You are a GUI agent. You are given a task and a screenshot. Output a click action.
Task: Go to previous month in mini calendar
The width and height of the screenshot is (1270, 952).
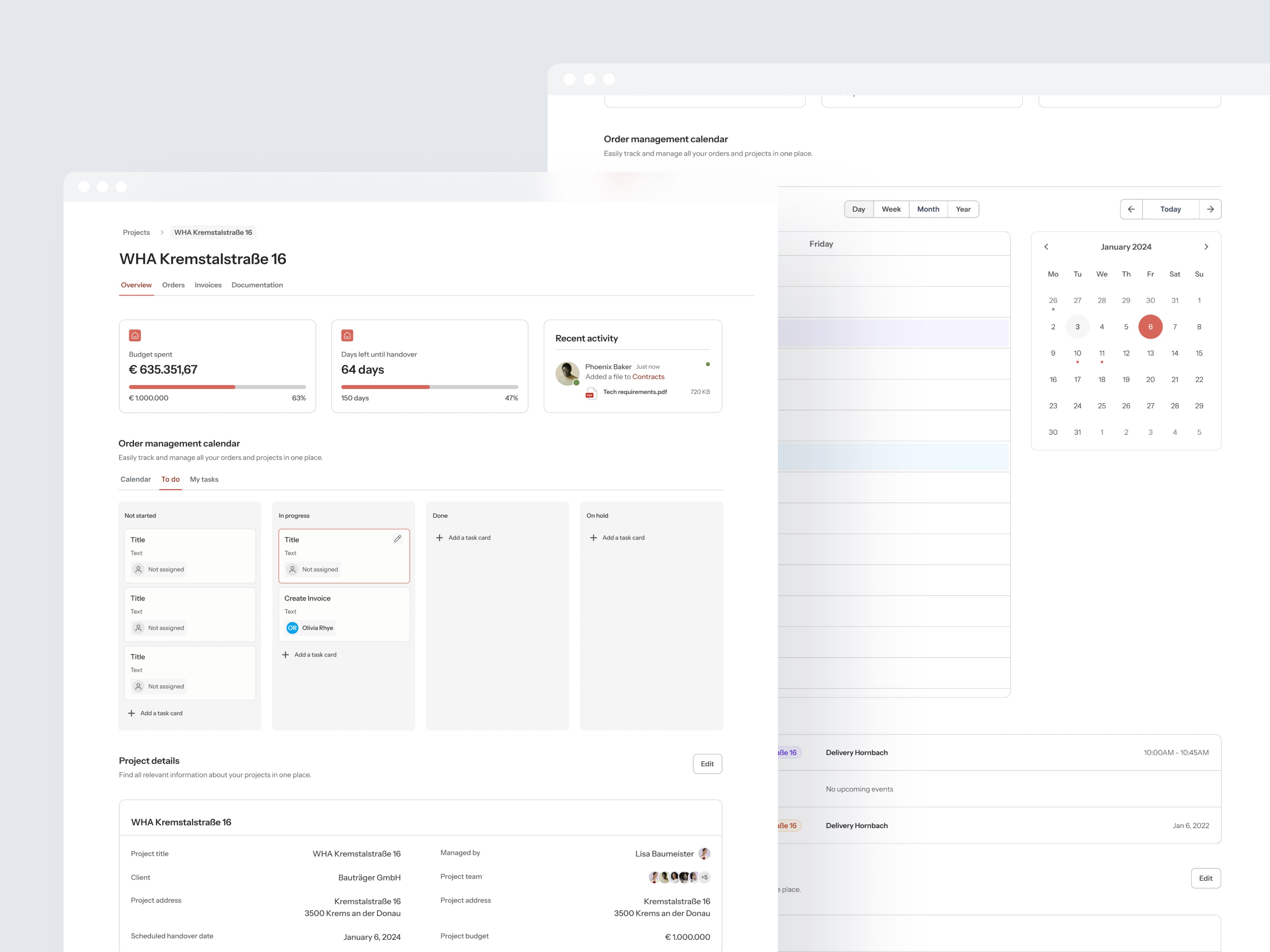pos(1046,247)
